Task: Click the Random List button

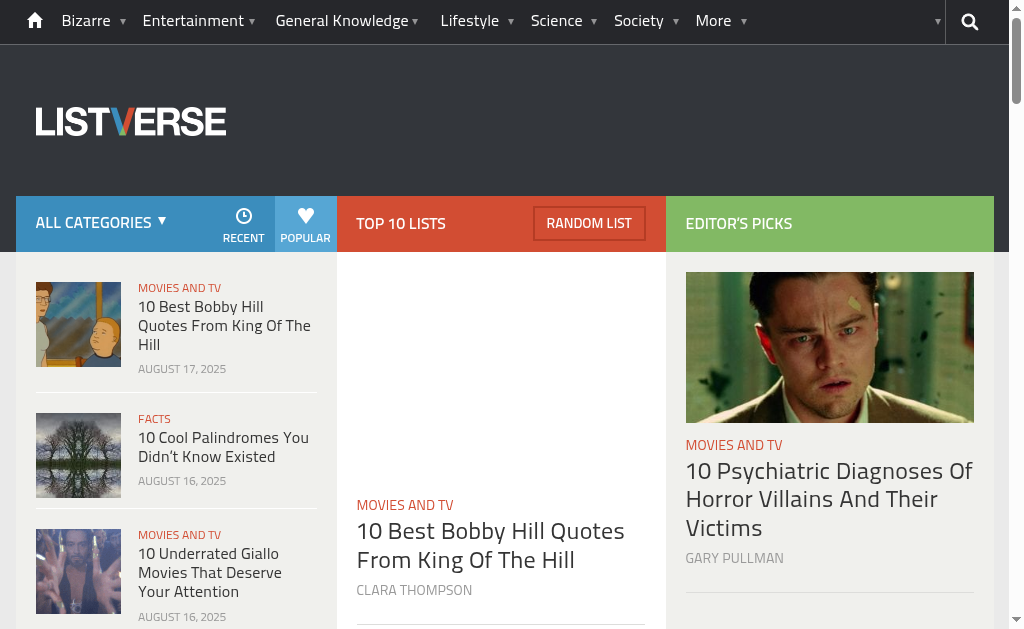Action: (x=589, y=223)
